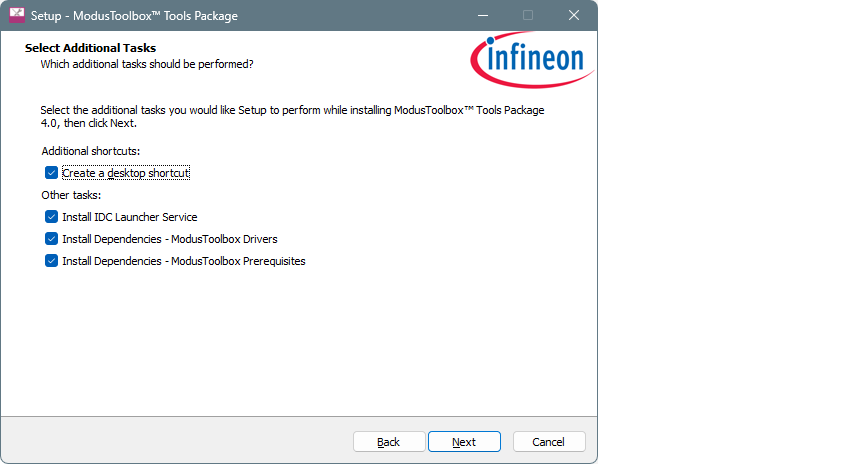
Task: Close the Setup window
Action: click(574, 15)
